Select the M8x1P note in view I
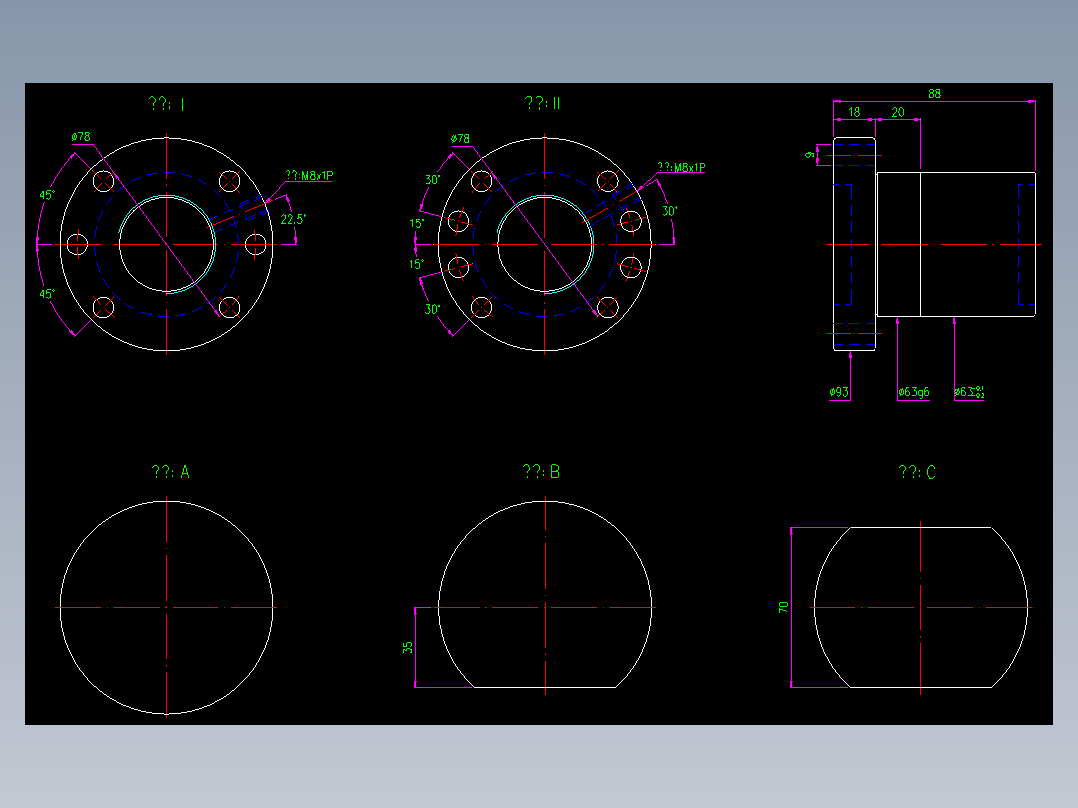 pos(309,175)
